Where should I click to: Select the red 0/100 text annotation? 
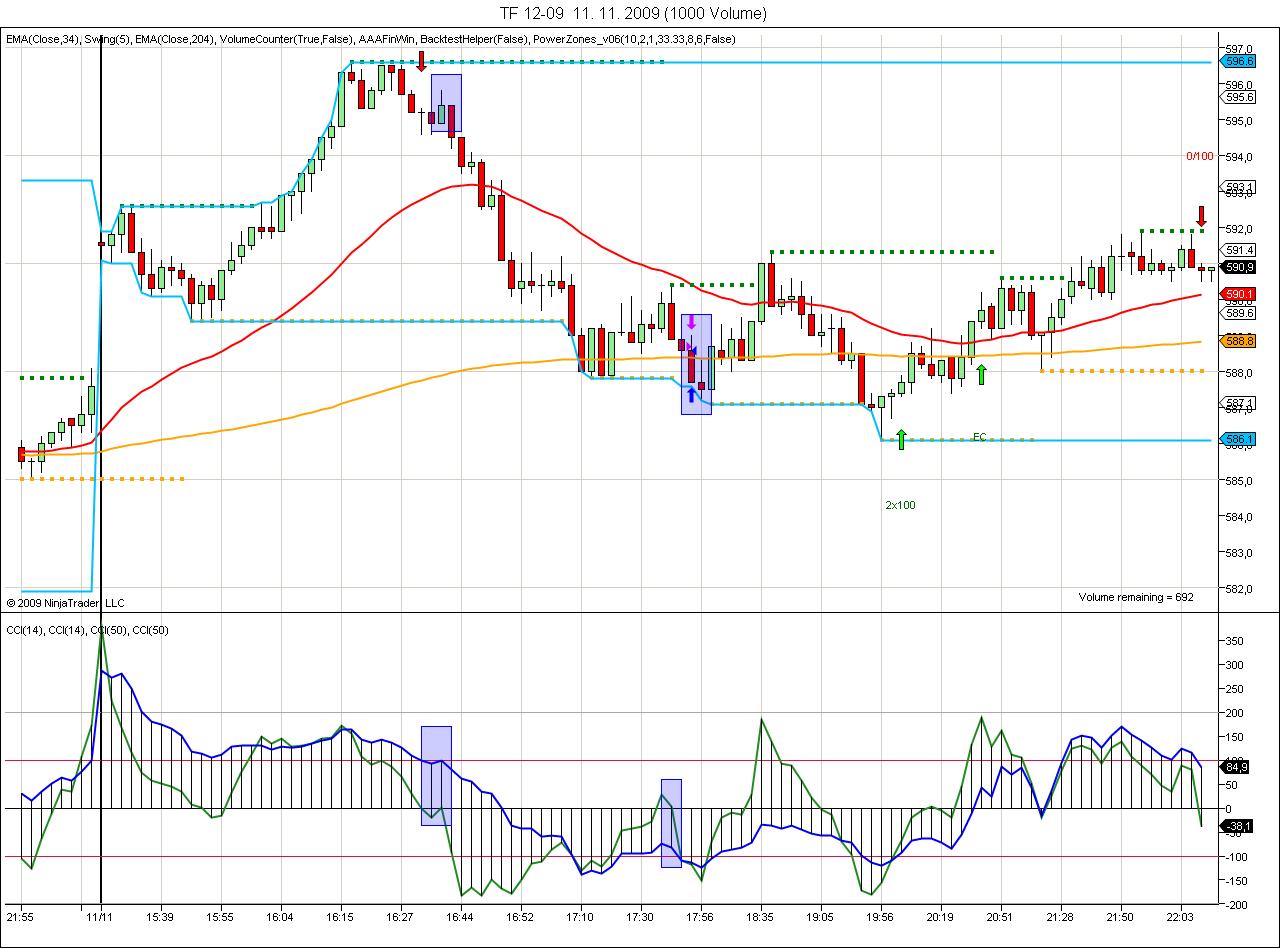tap(1200, 156)
